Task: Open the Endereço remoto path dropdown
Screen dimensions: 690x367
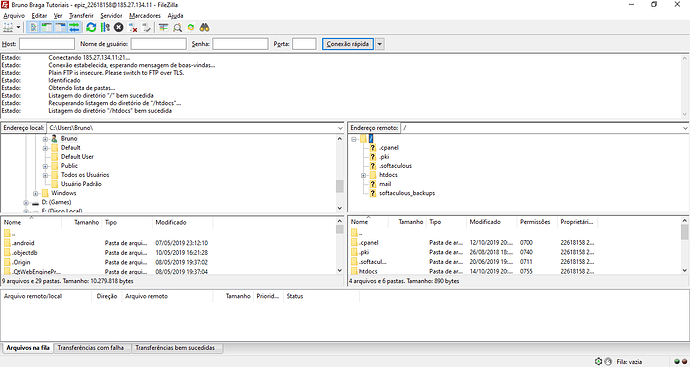Action: coord(685,128)
